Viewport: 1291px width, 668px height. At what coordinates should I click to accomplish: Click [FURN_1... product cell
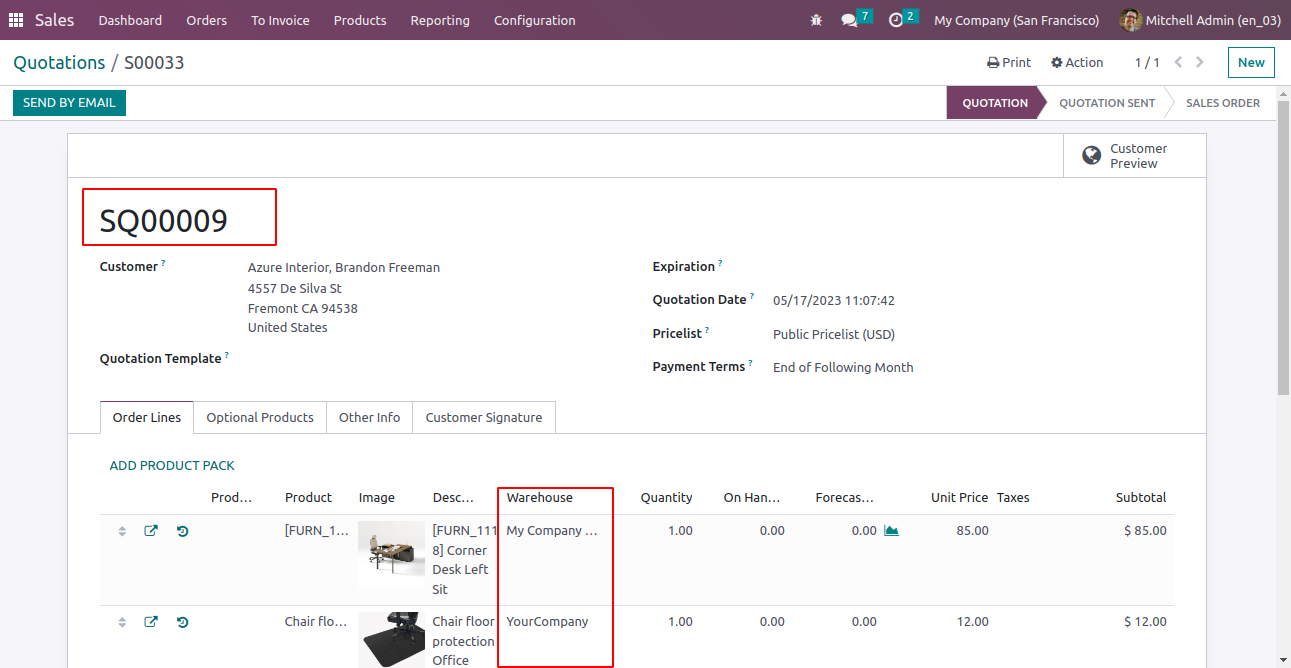(317, 531)
